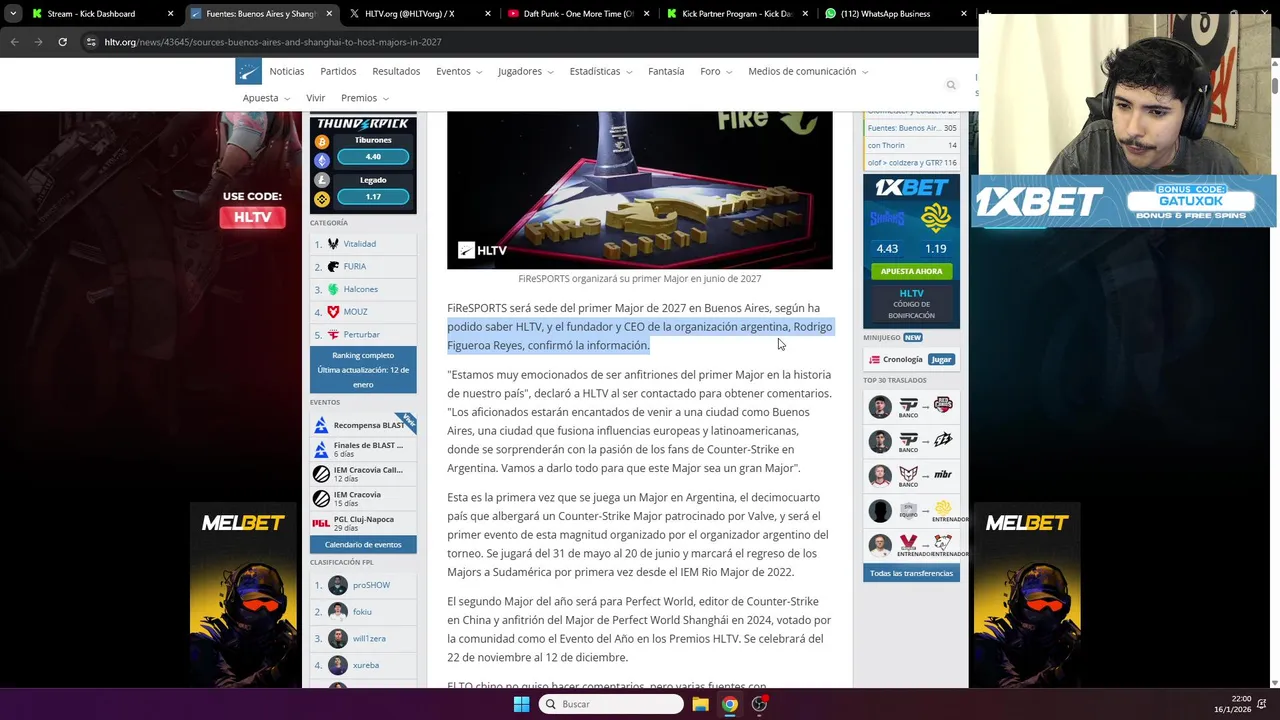Click the browser back arrow
The width and height of the screenshot is (1280, 720).
[14, 42]
